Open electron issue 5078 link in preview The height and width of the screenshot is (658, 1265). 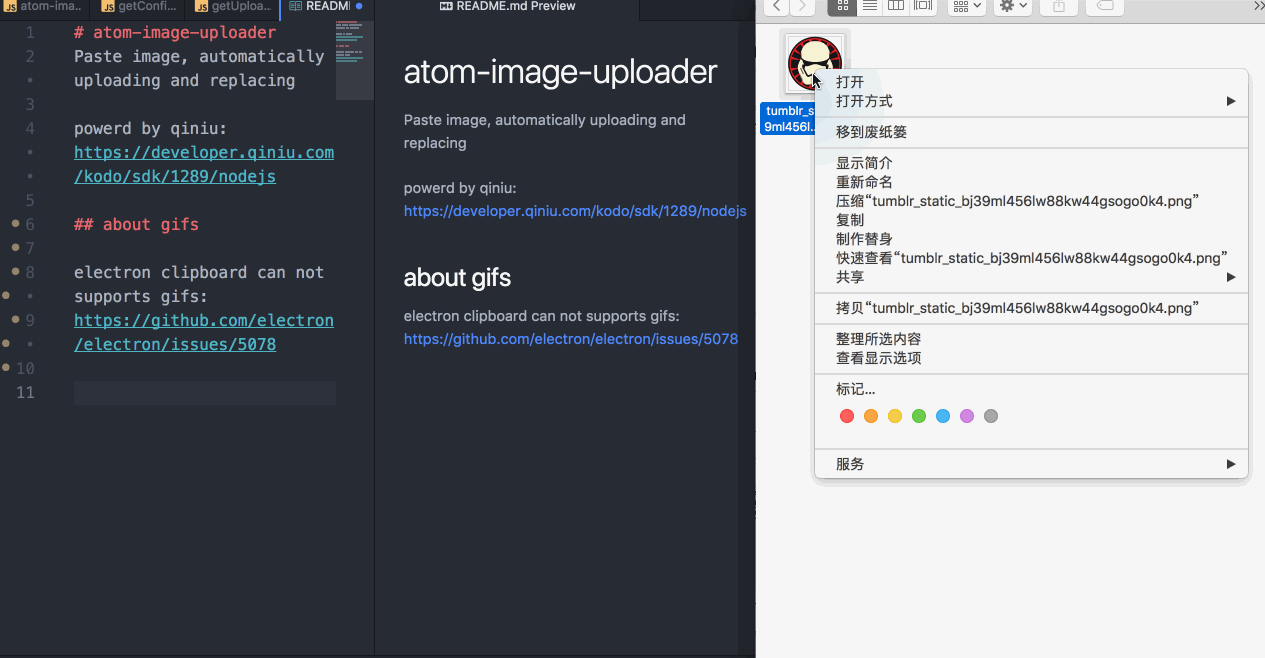click(571, 339)
